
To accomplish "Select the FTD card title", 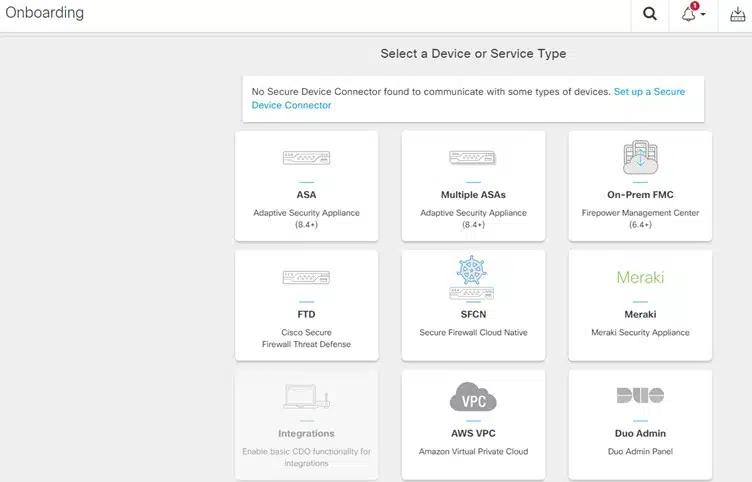I will click(x=306, y=315).
